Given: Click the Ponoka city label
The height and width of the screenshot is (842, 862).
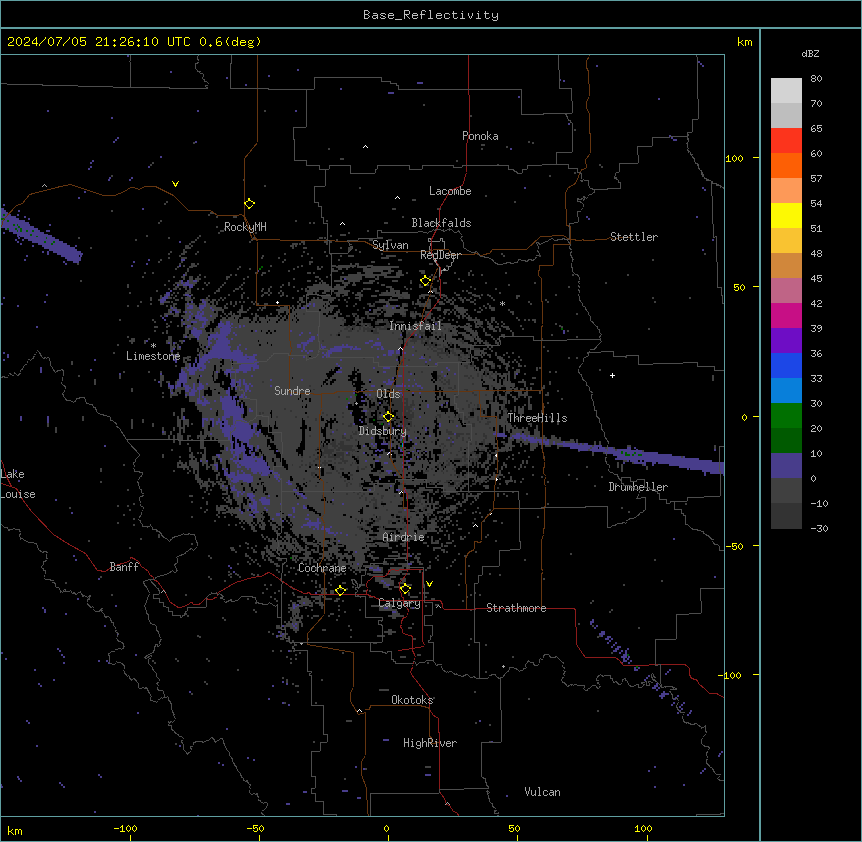Looking at the screenshot, I should point(480,136).
